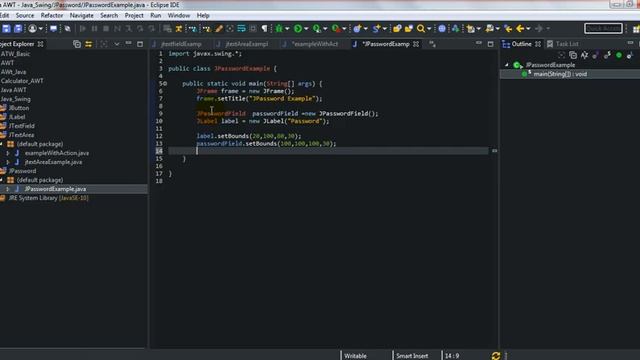The height and width of the screenshot is (360, 640).
Task: Open the Refactor menu
Action: tap(52, 16)
